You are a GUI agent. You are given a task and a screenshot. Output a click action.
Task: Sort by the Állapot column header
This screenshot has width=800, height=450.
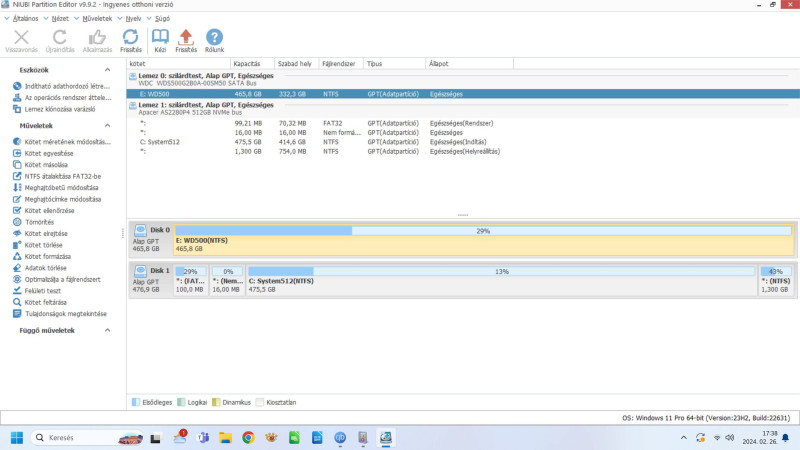click(x=469, y=64)
